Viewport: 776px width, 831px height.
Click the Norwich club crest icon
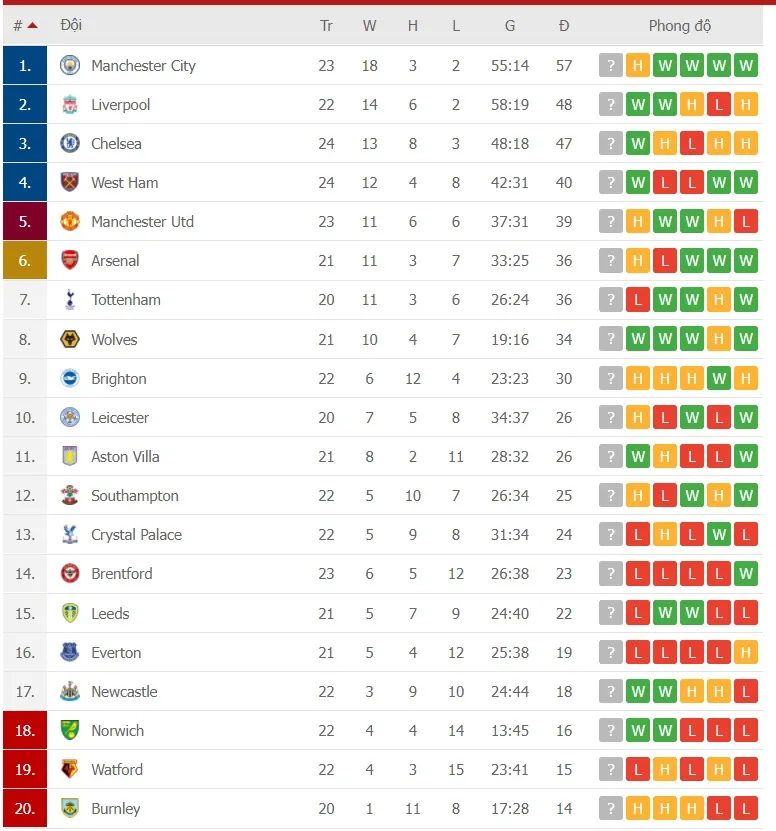tap(69, 731)
